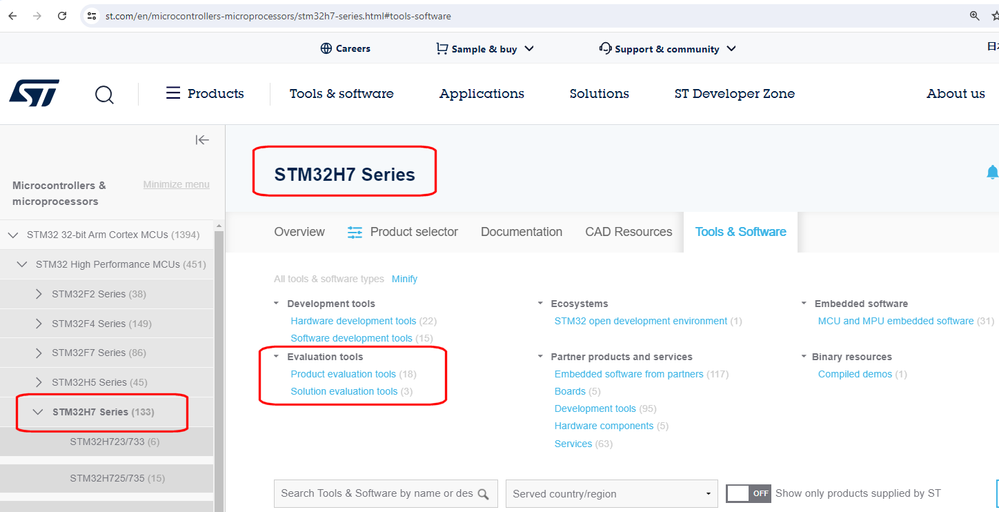
Task: Click the Search Tools & Software input field
Action: (x=376, y=494)
